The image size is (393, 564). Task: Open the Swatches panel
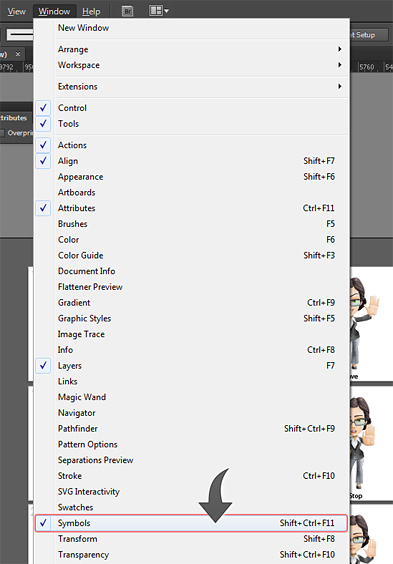click(x=192, y=508)
